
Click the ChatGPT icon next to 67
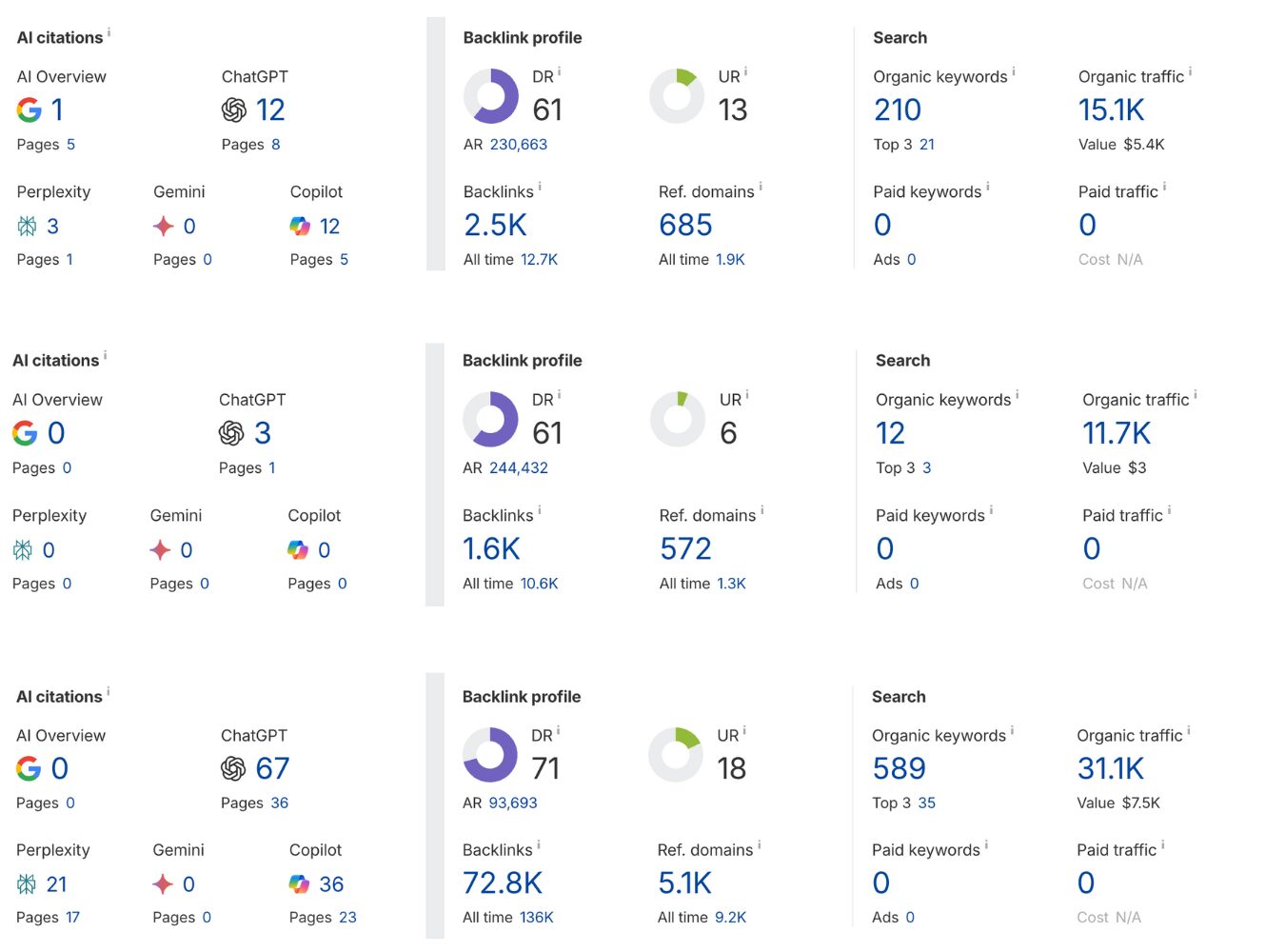[233, 768]
